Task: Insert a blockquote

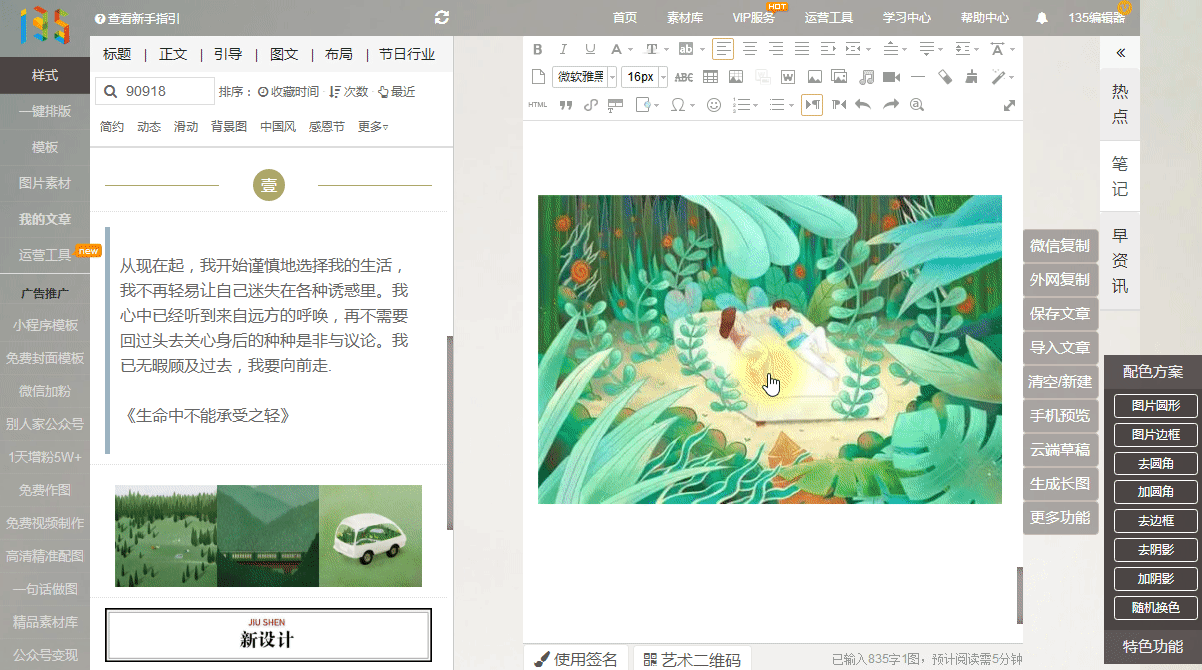Action: (565, 105)
